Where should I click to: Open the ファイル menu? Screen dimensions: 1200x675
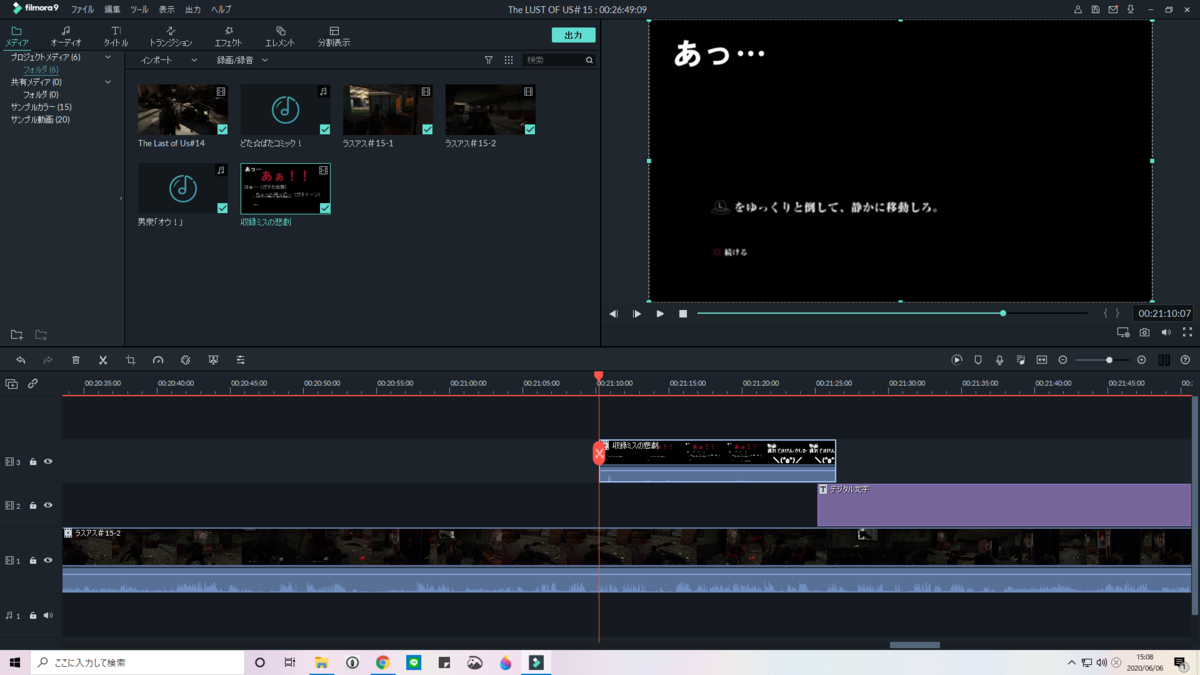[83, 9]
